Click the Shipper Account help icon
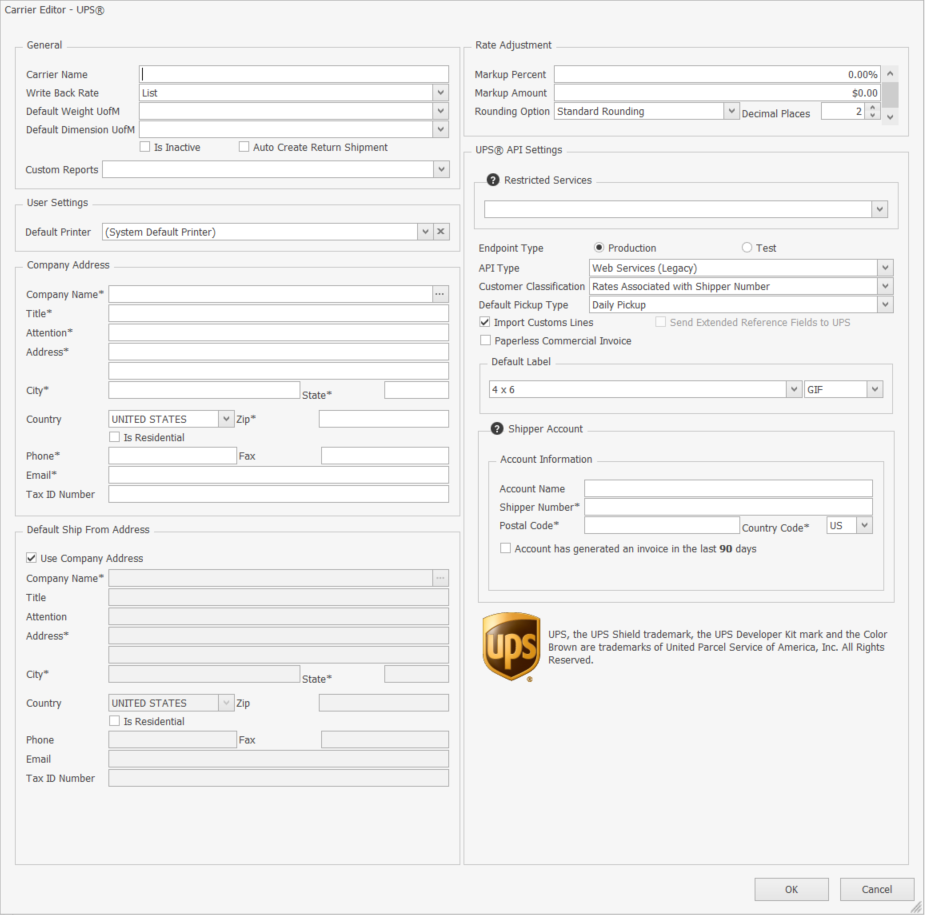 pyautogui.click(x=496, y=429)
